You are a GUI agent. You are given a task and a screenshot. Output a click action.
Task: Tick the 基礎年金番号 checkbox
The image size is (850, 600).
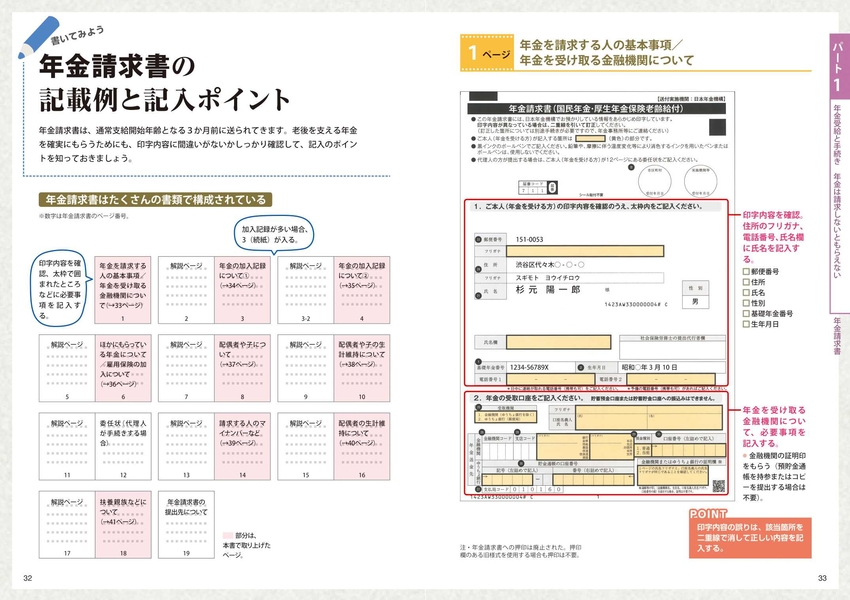click(x=746, y=315)
